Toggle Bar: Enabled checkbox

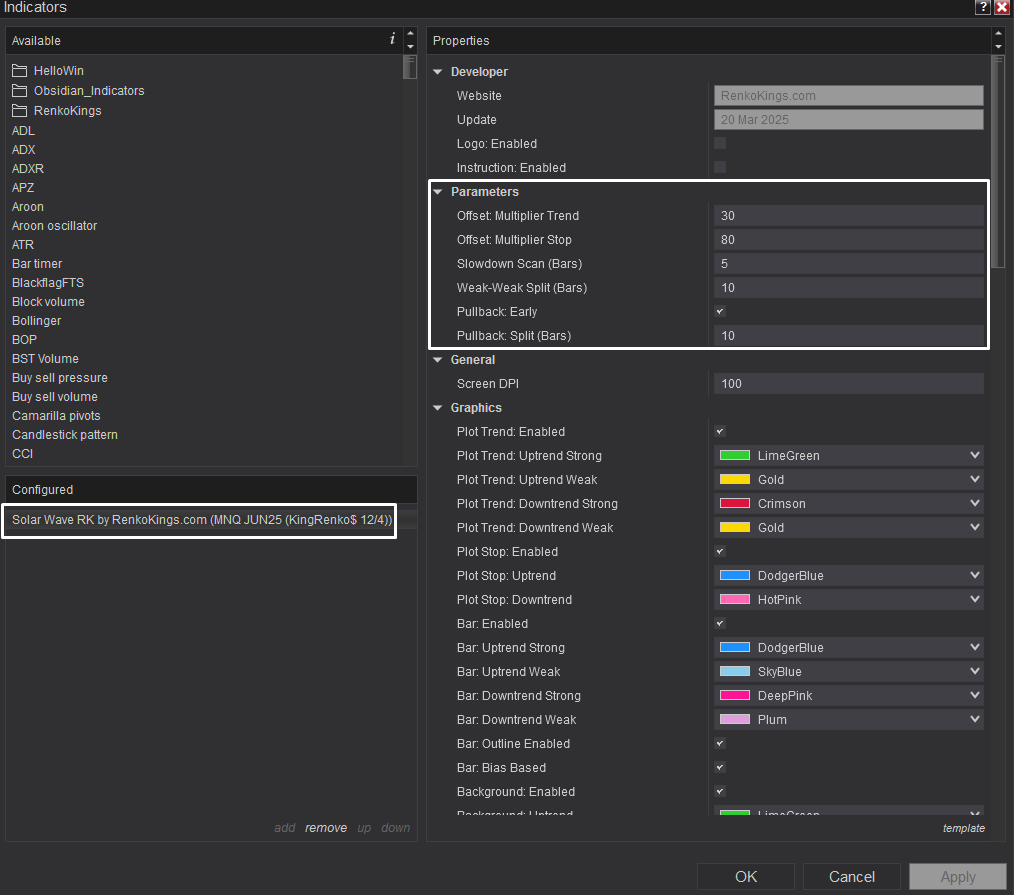click(720, 623)
